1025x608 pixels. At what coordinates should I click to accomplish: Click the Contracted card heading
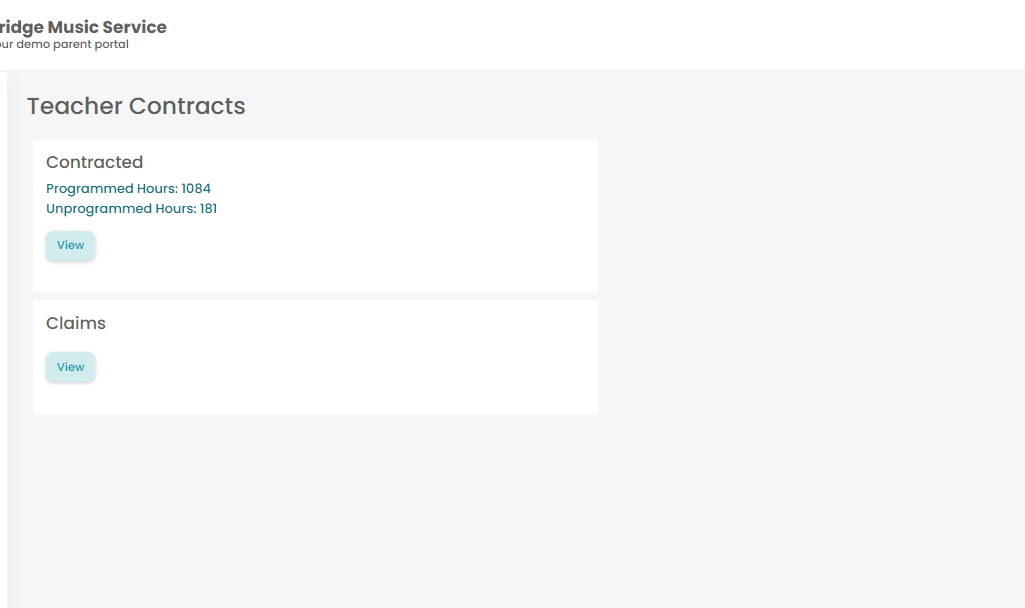[94, 162]
